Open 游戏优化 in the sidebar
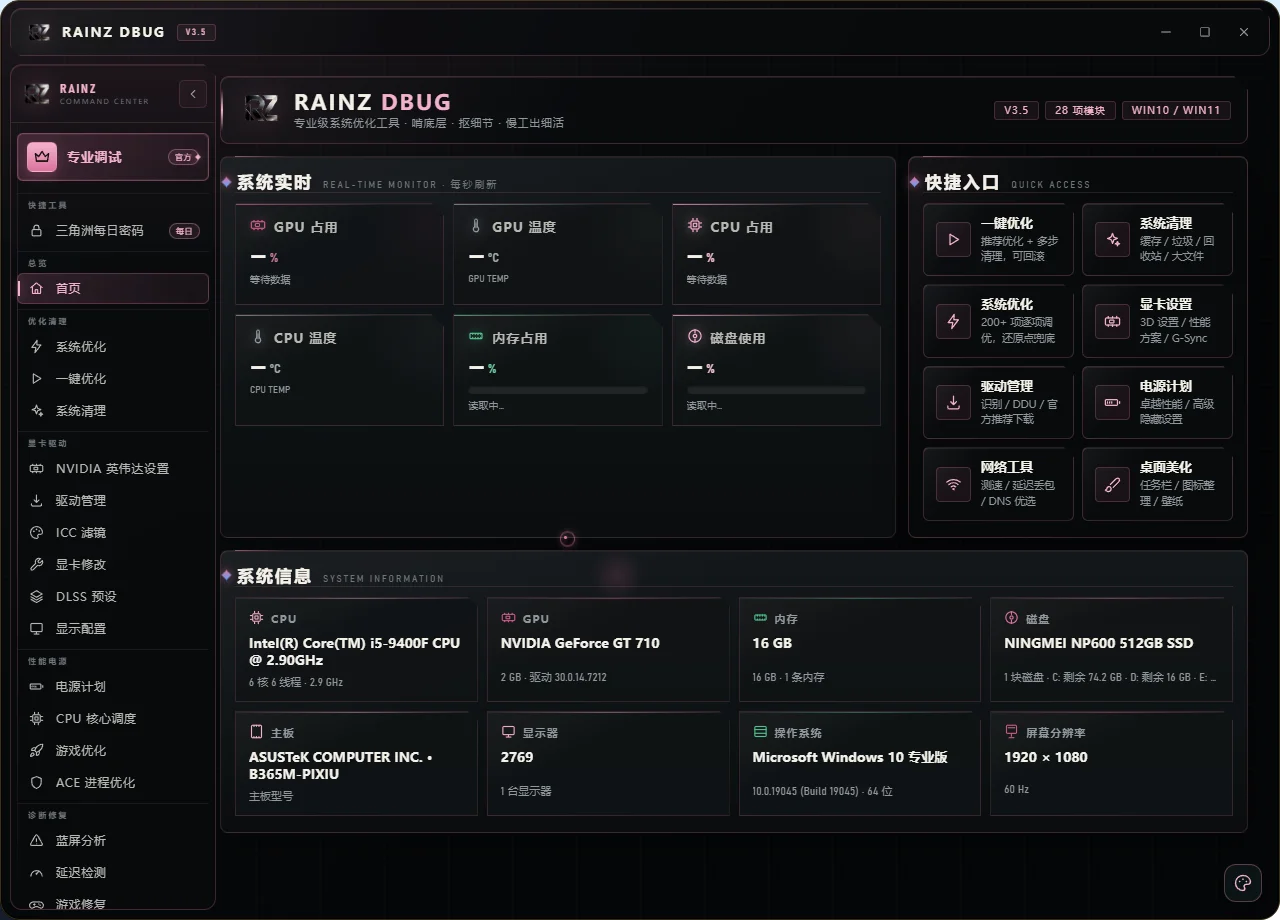1280x920 pixels. click(113, 750)
